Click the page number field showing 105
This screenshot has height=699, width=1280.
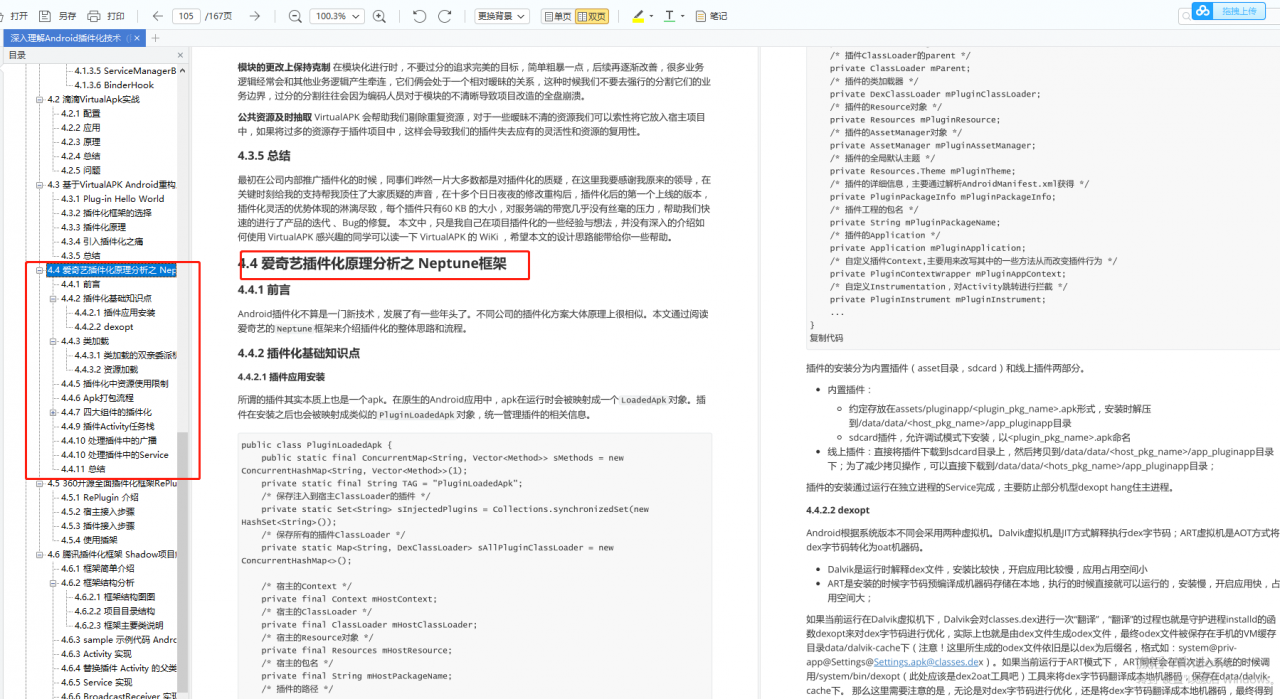click(x=186, y=16)
